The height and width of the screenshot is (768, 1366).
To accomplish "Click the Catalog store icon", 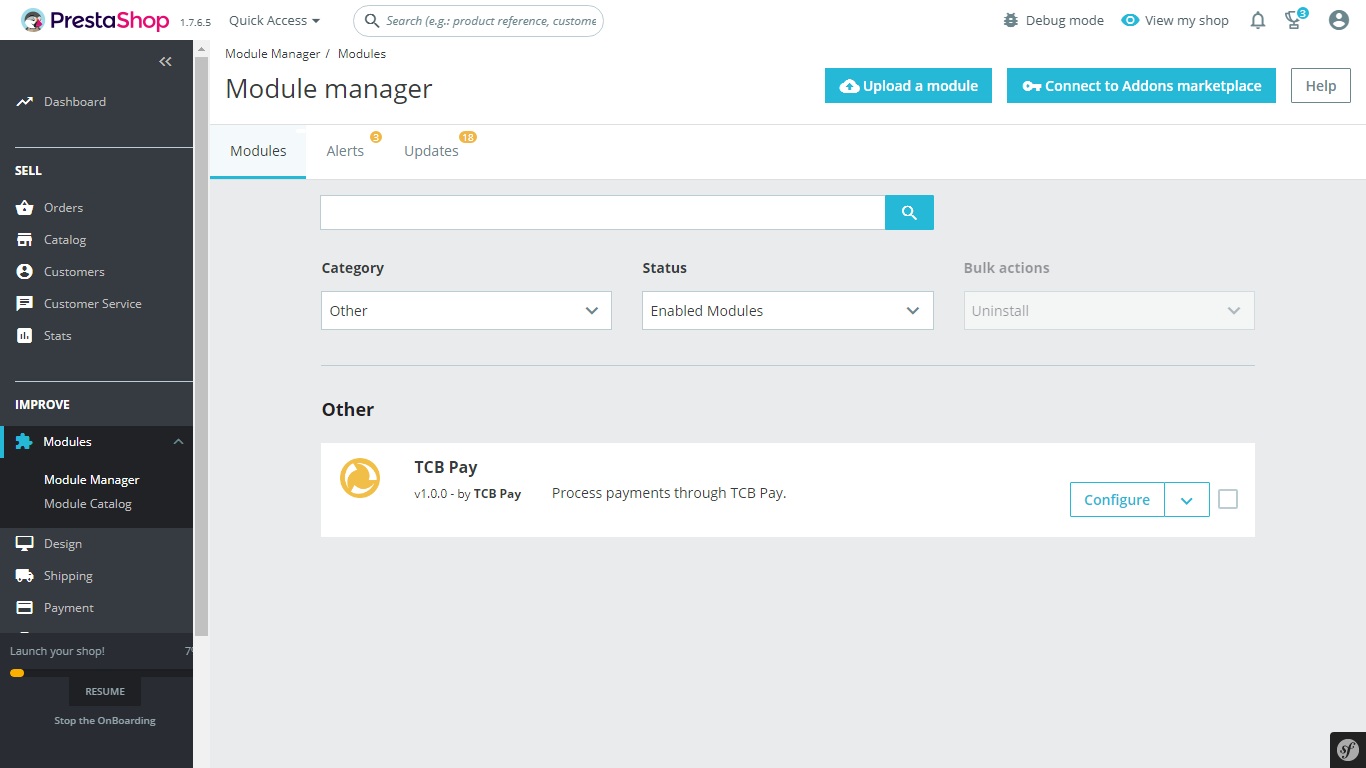I will coord(25,240).
